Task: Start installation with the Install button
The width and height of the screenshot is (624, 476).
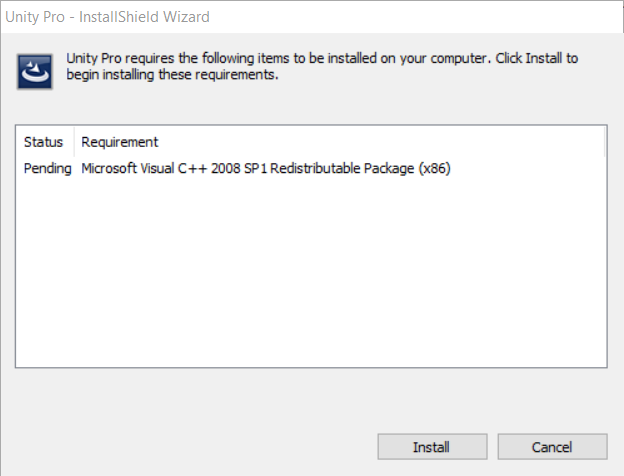Action: pos(432,447)
